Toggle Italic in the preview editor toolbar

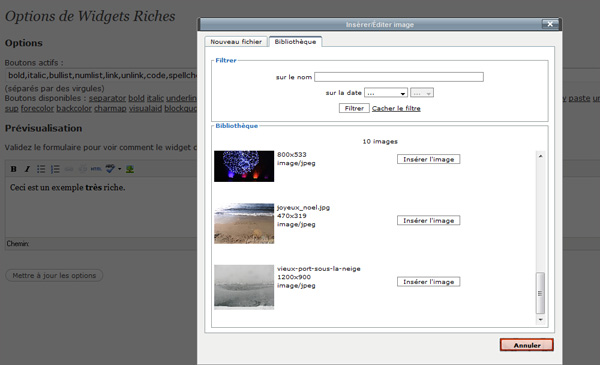point(27,169)
